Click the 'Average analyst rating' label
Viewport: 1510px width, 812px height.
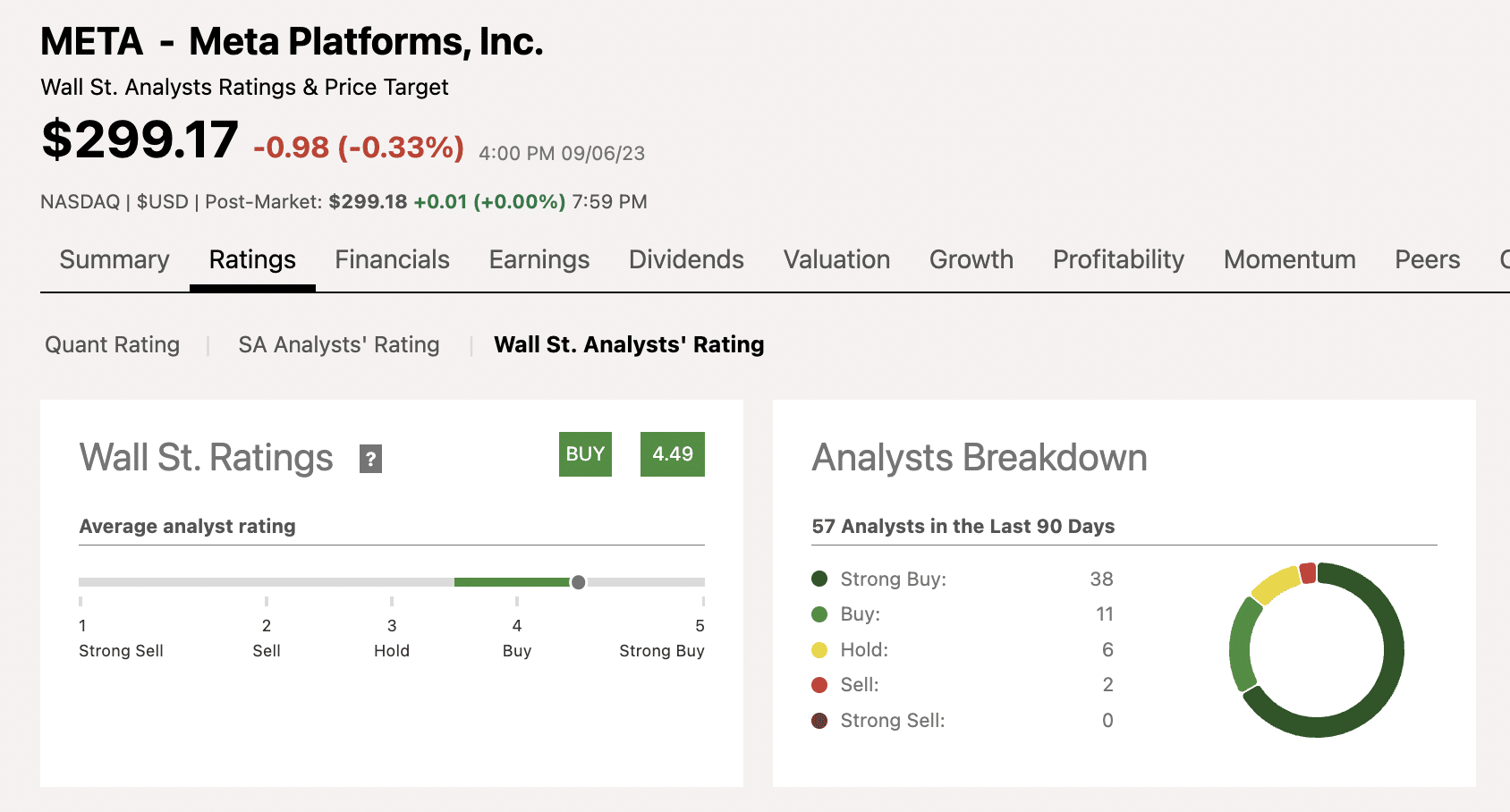point(187,526)
